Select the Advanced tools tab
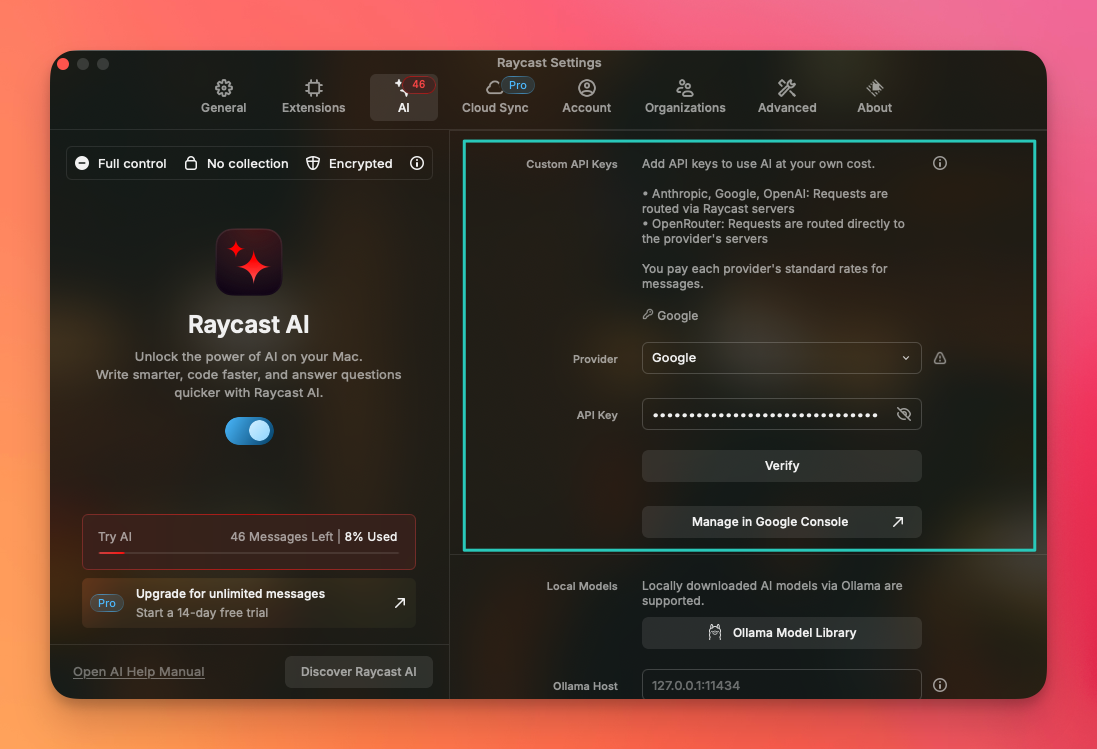The width and height of the screenshot is (1097, 749). 787,97
